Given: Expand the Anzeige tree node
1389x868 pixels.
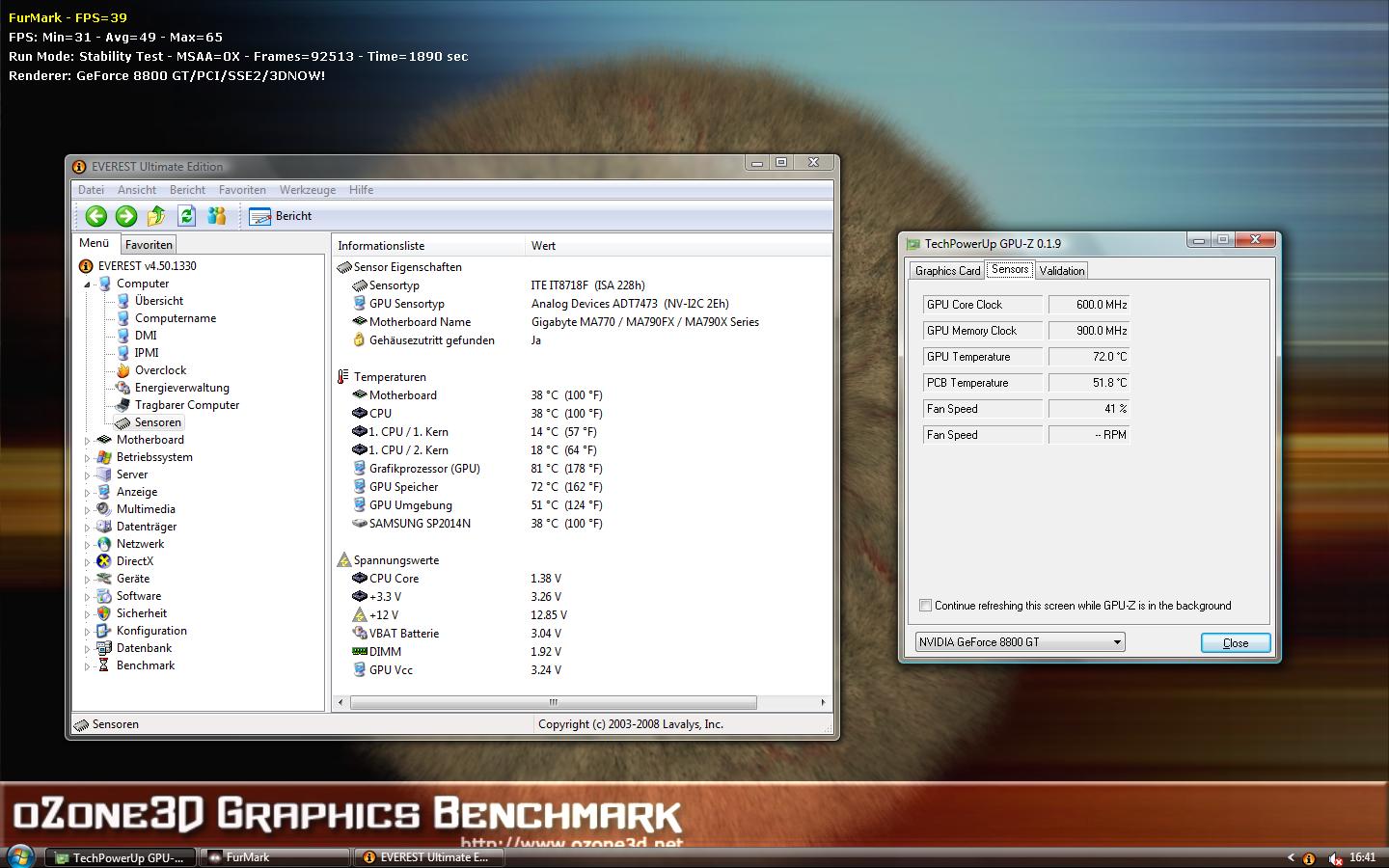Looking at the screenshot, I should (x=87, y=493).
